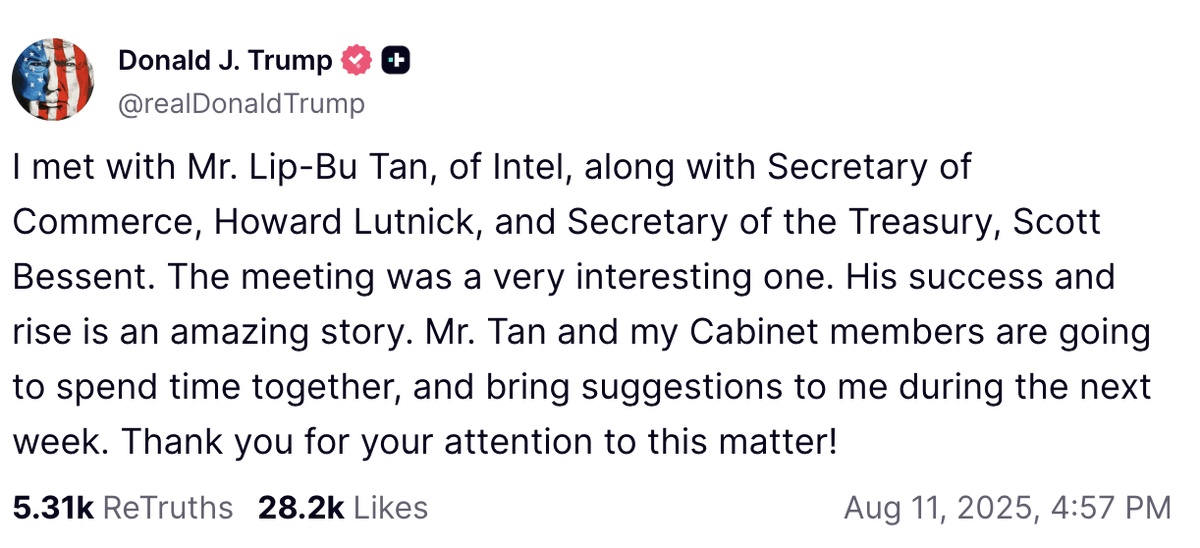
Task: Click the red verified checkmark badge
Action: (355, 61)
